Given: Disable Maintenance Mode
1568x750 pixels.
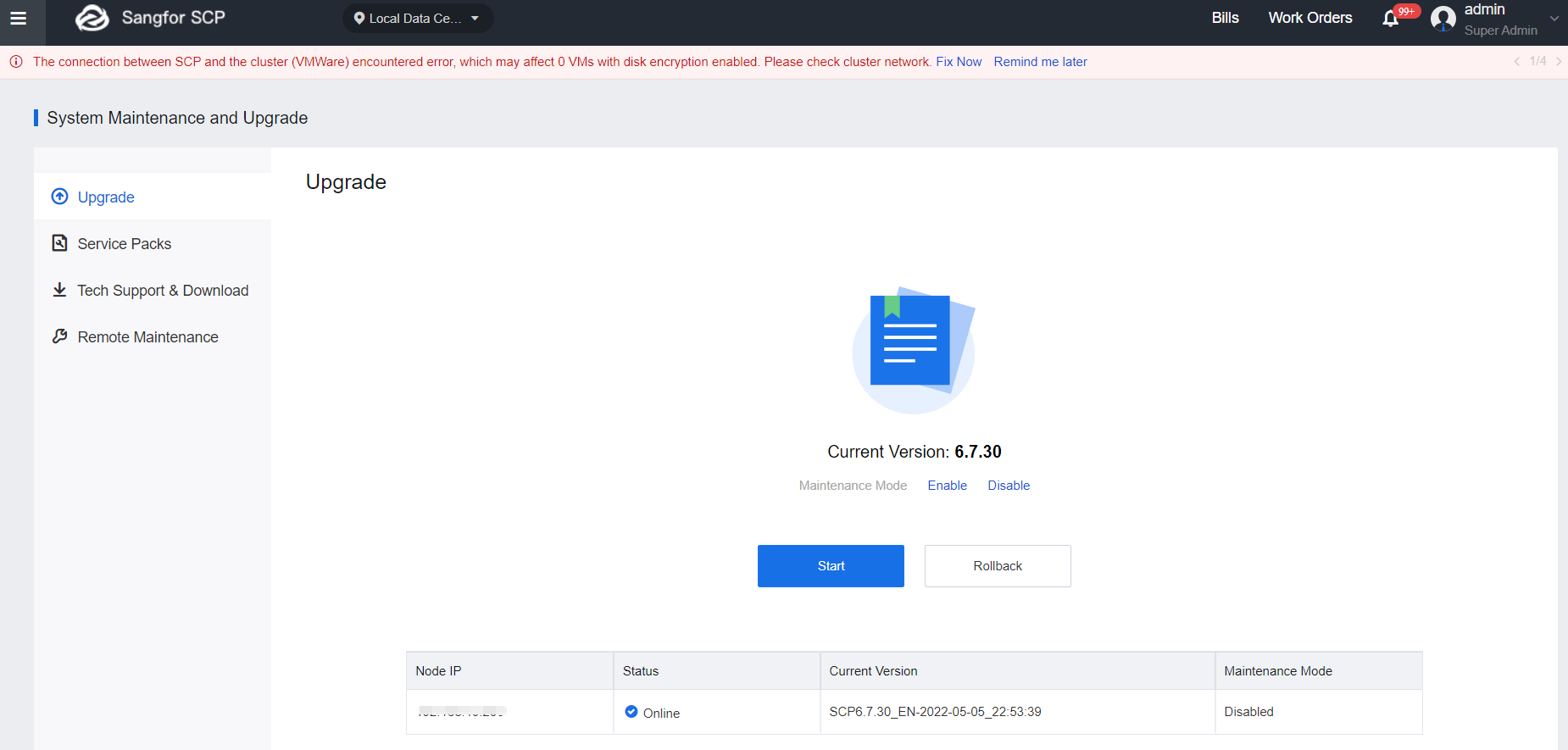Looking at the screenshot, I should click(x=1009, y=486).
